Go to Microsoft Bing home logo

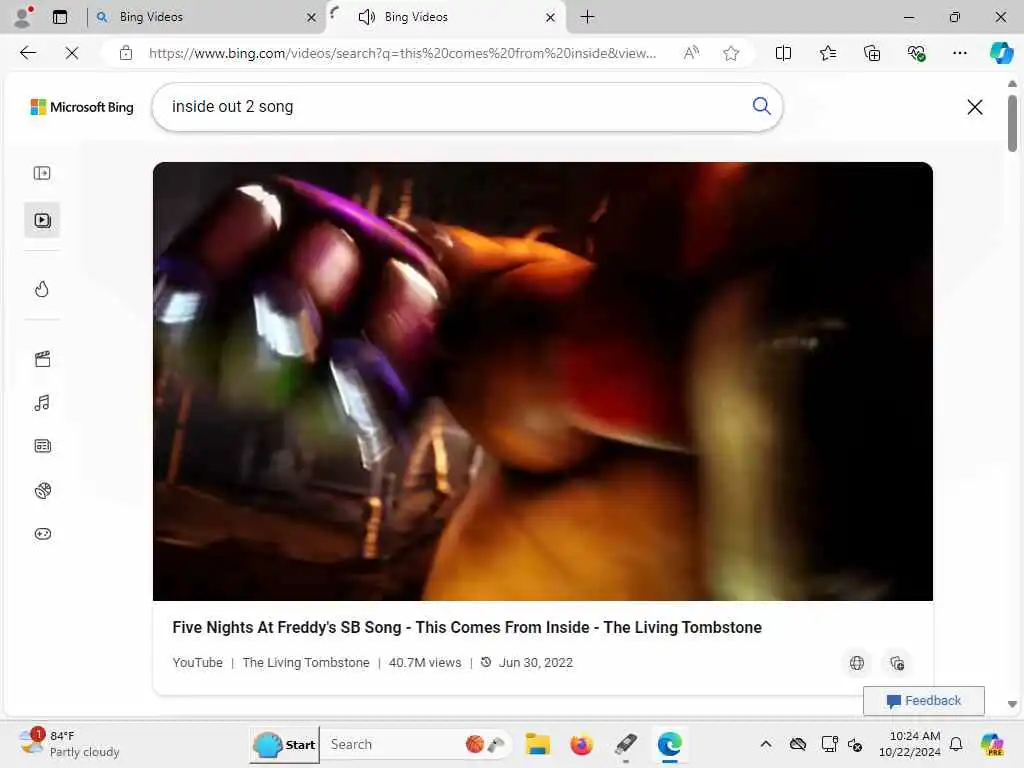coord(82,107)
